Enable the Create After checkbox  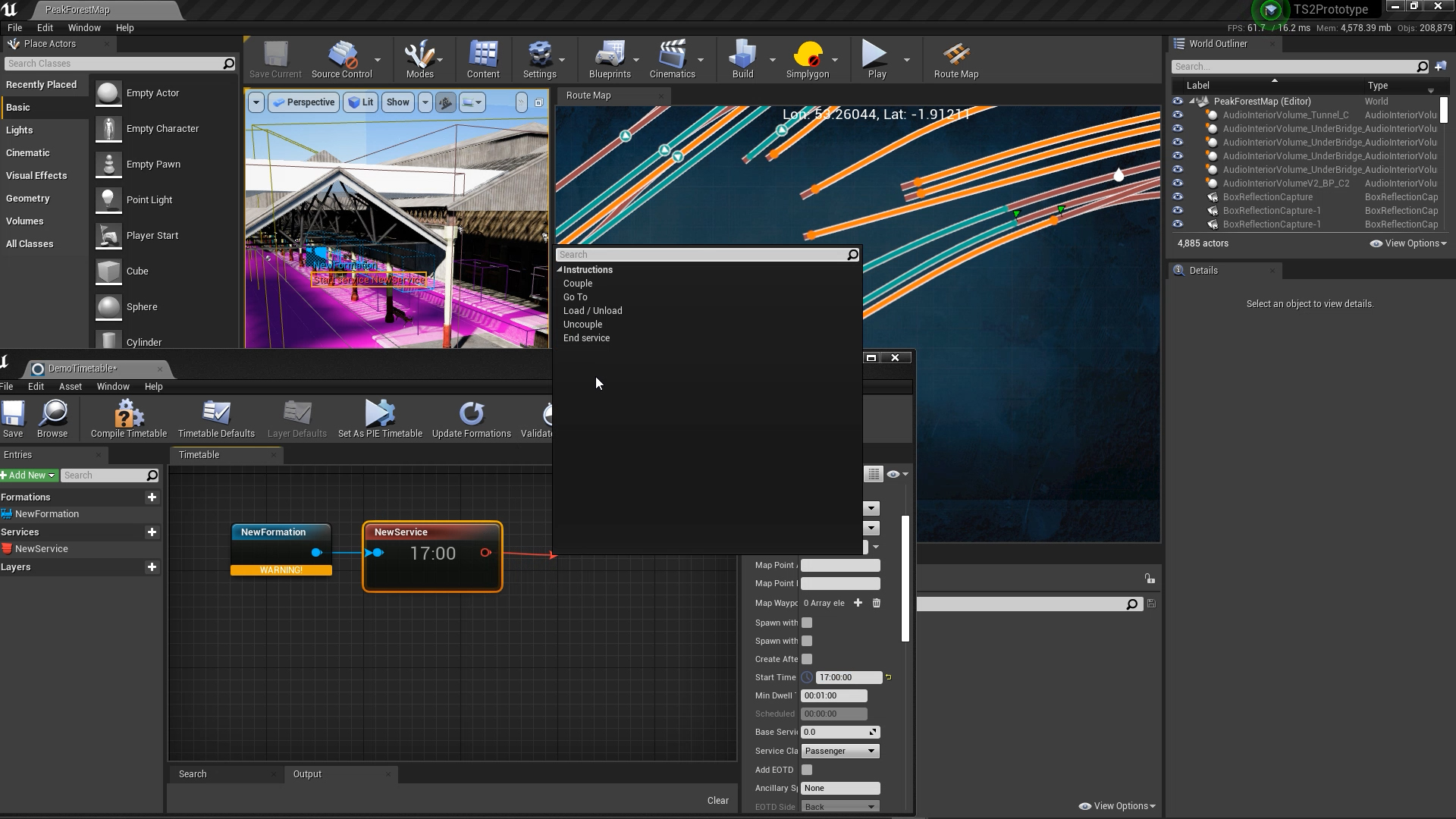coord(807,659)
